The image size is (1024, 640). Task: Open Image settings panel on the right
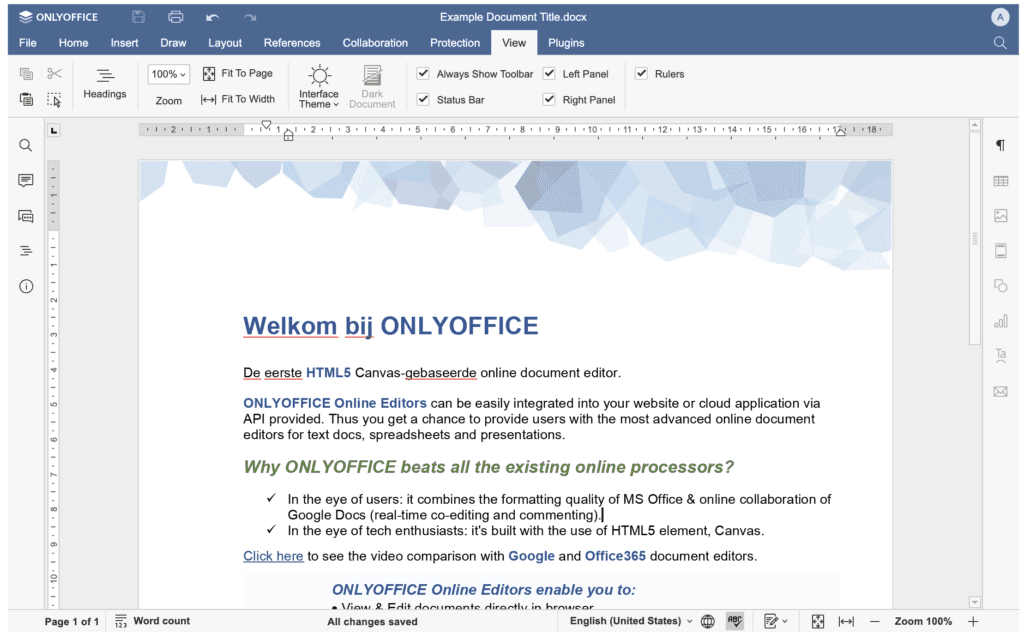(x=1000, y=216)
